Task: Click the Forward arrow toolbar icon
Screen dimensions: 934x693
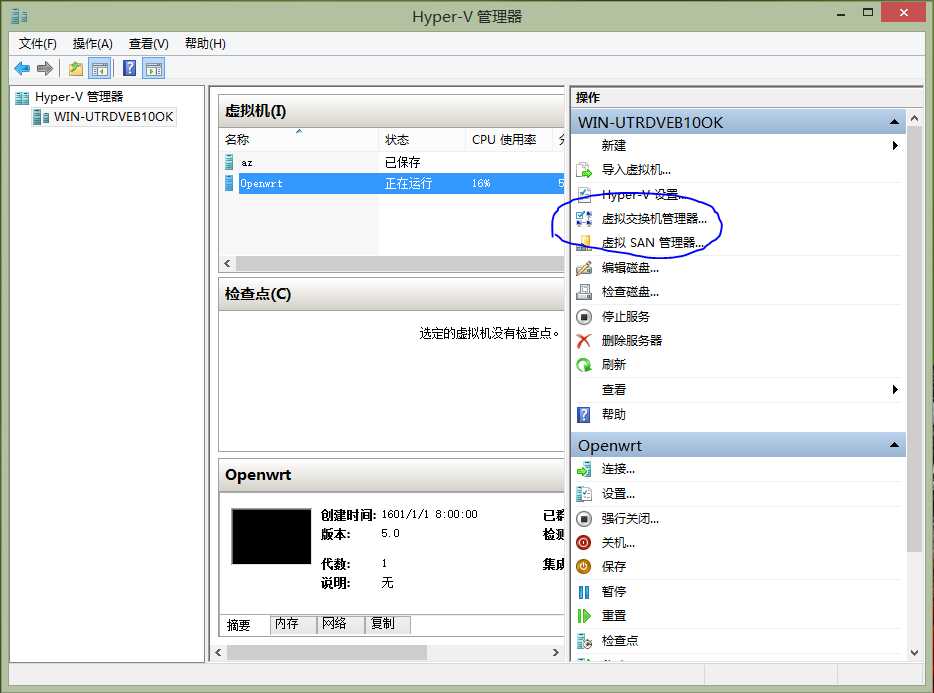Action: (x=45, y=69)
